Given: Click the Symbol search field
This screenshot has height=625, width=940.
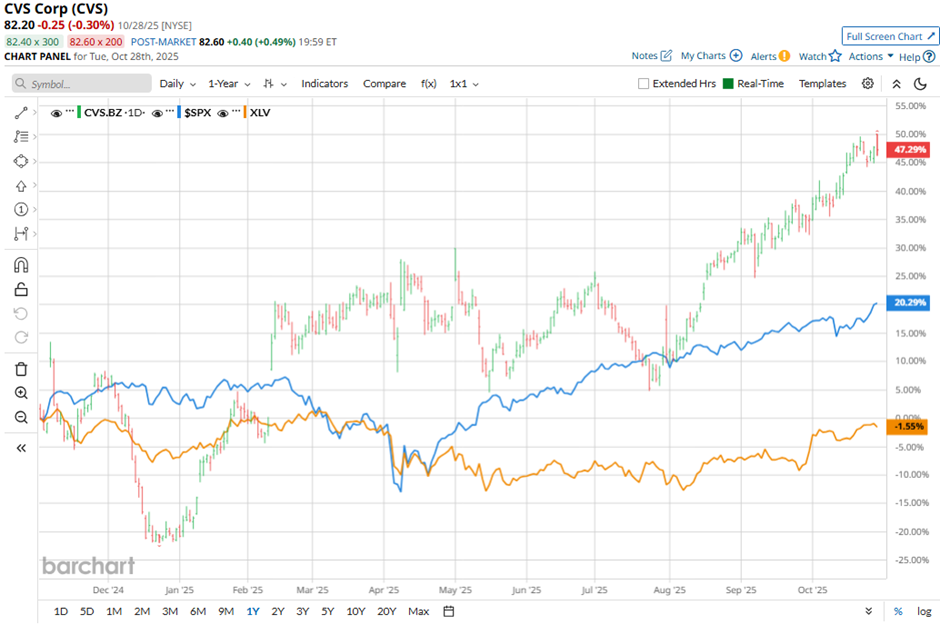Looking at the screenshot, I should (x=82, y=84).
